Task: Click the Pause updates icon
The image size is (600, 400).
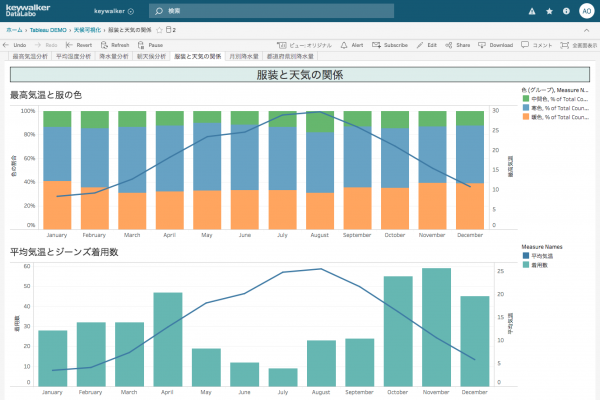Action: click(141, 45)
